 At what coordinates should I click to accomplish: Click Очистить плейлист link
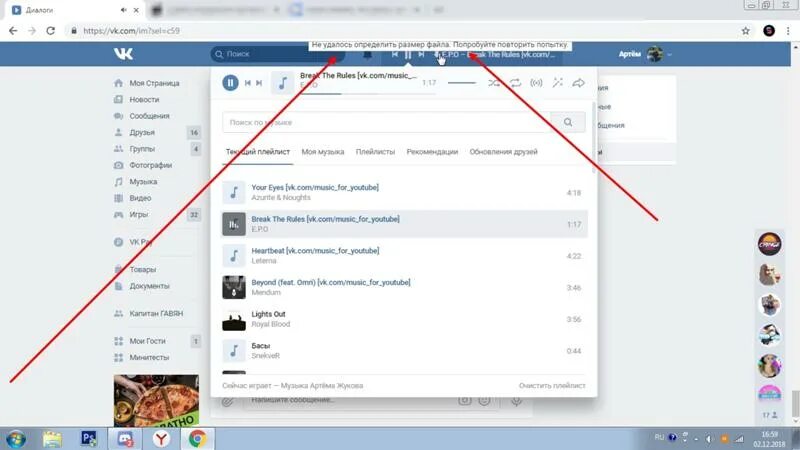(552, 386)
